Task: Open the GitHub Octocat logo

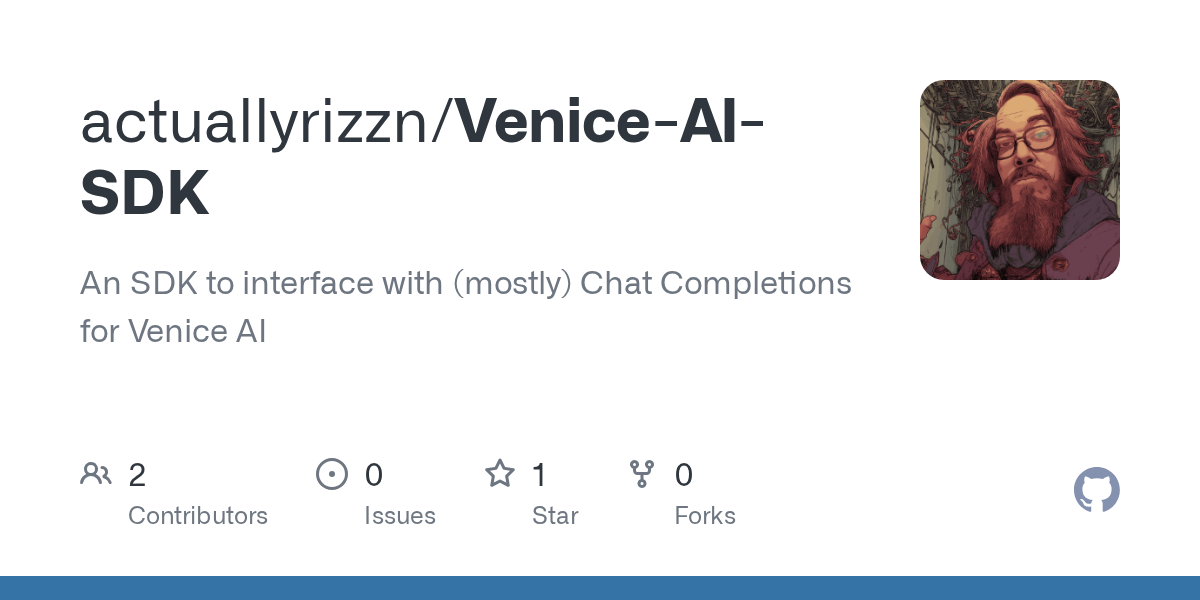Action: tap(1097, 490)
